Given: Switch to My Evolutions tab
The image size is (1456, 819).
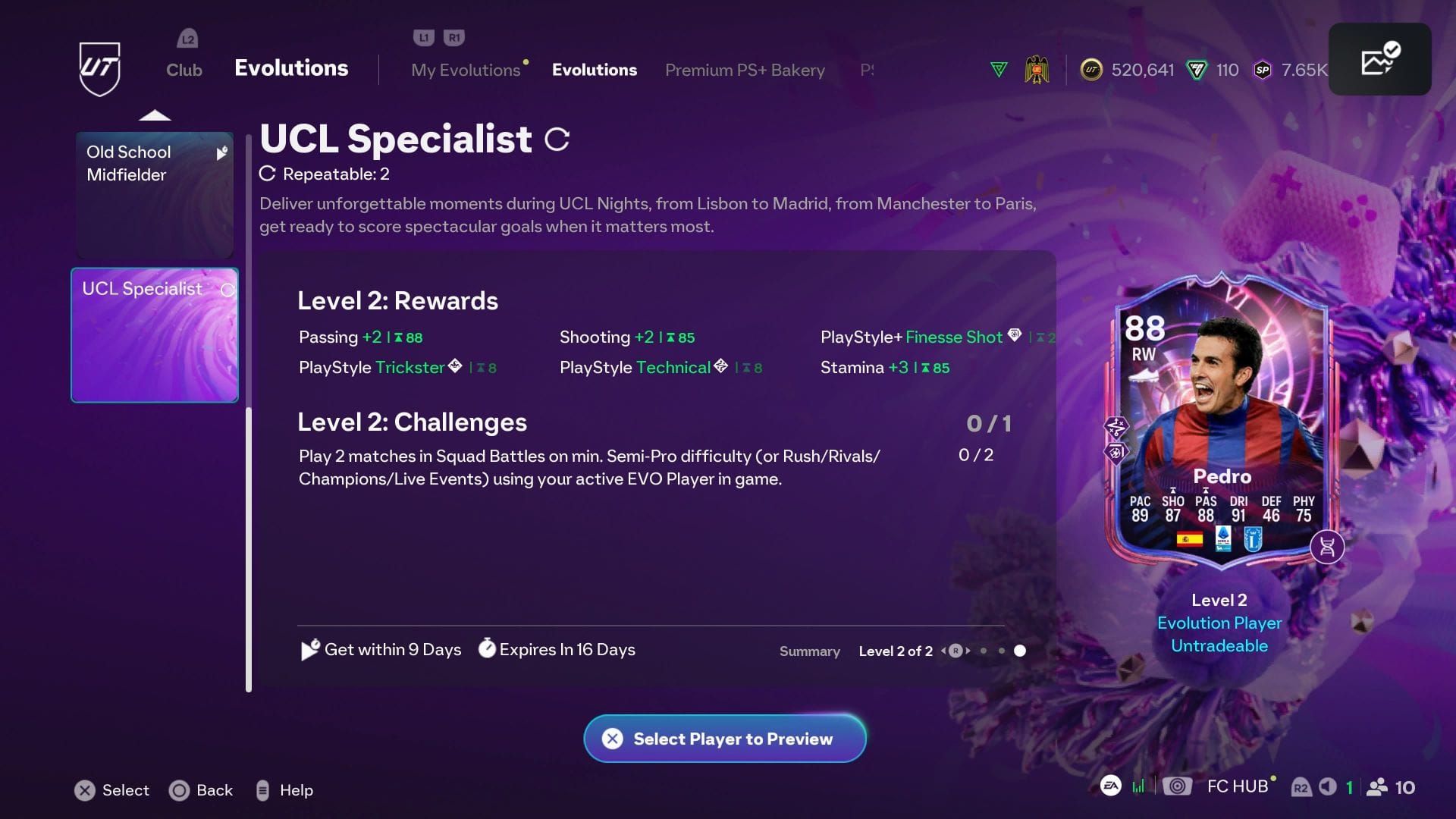Looking at the screenshot, I should pyautogui.click(x=466, y=70).
